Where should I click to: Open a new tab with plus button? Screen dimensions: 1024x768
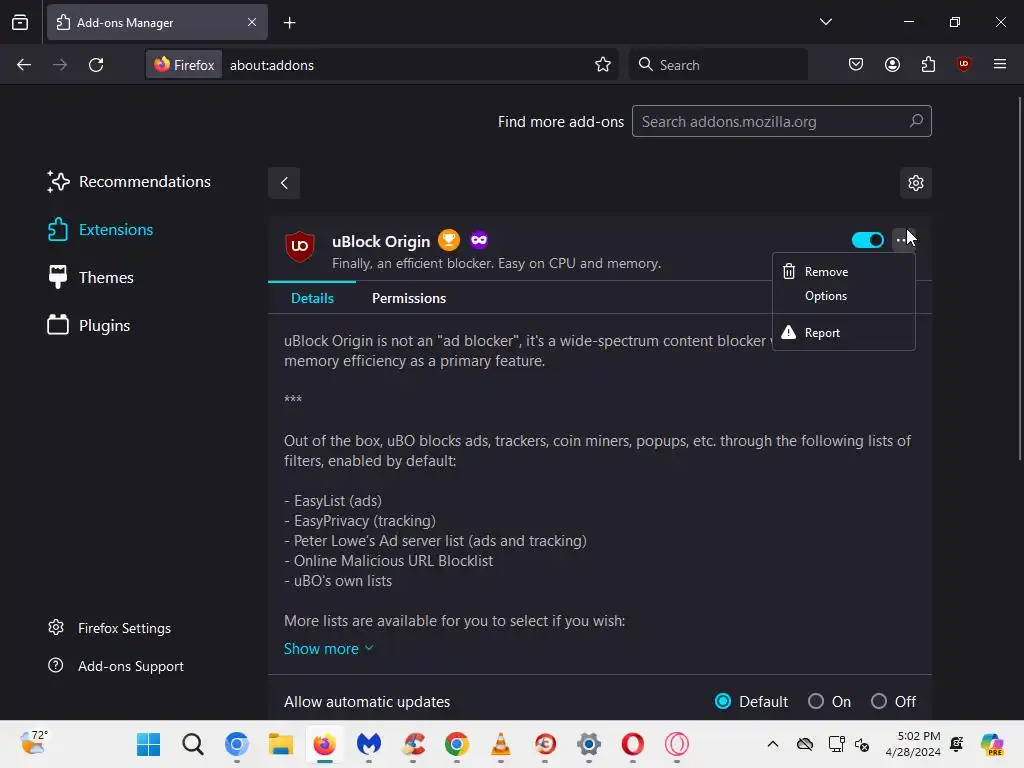tap(289, 23)
